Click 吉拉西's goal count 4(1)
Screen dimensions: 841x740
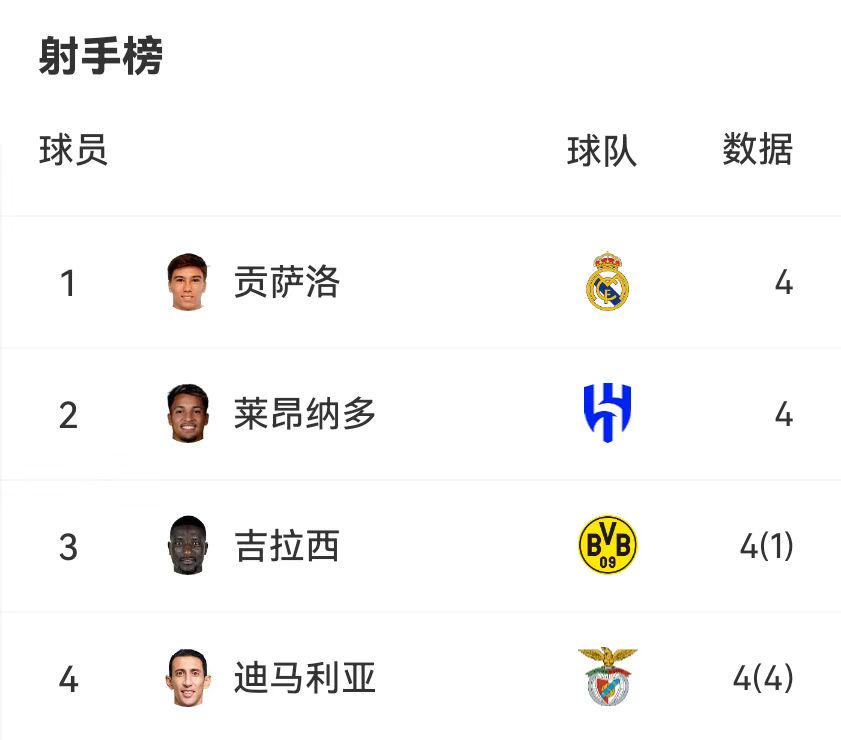[x=766, y=547]
